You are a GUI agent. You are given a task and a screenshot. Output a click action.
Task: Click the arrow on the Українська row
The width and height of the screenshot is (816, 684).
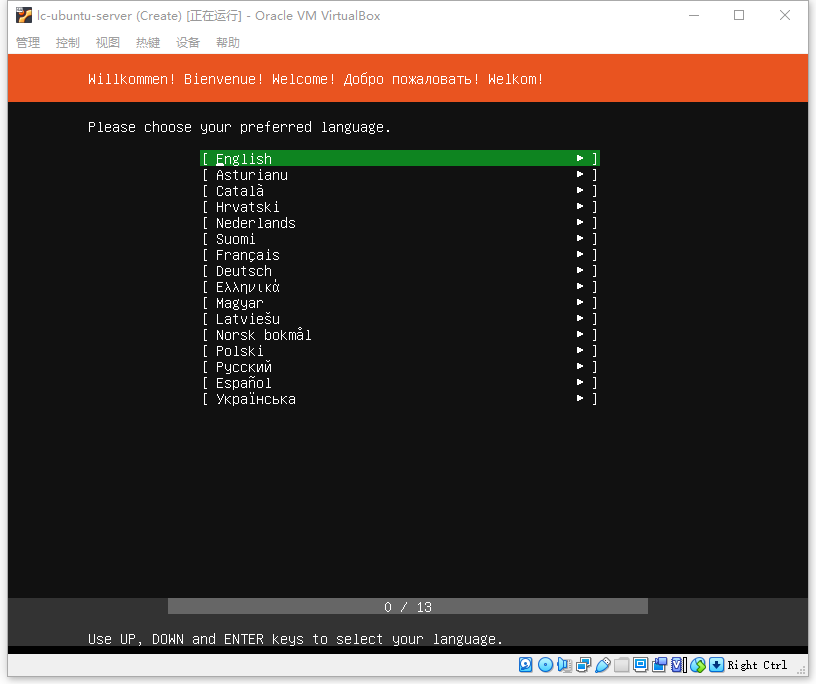(580, 398)
